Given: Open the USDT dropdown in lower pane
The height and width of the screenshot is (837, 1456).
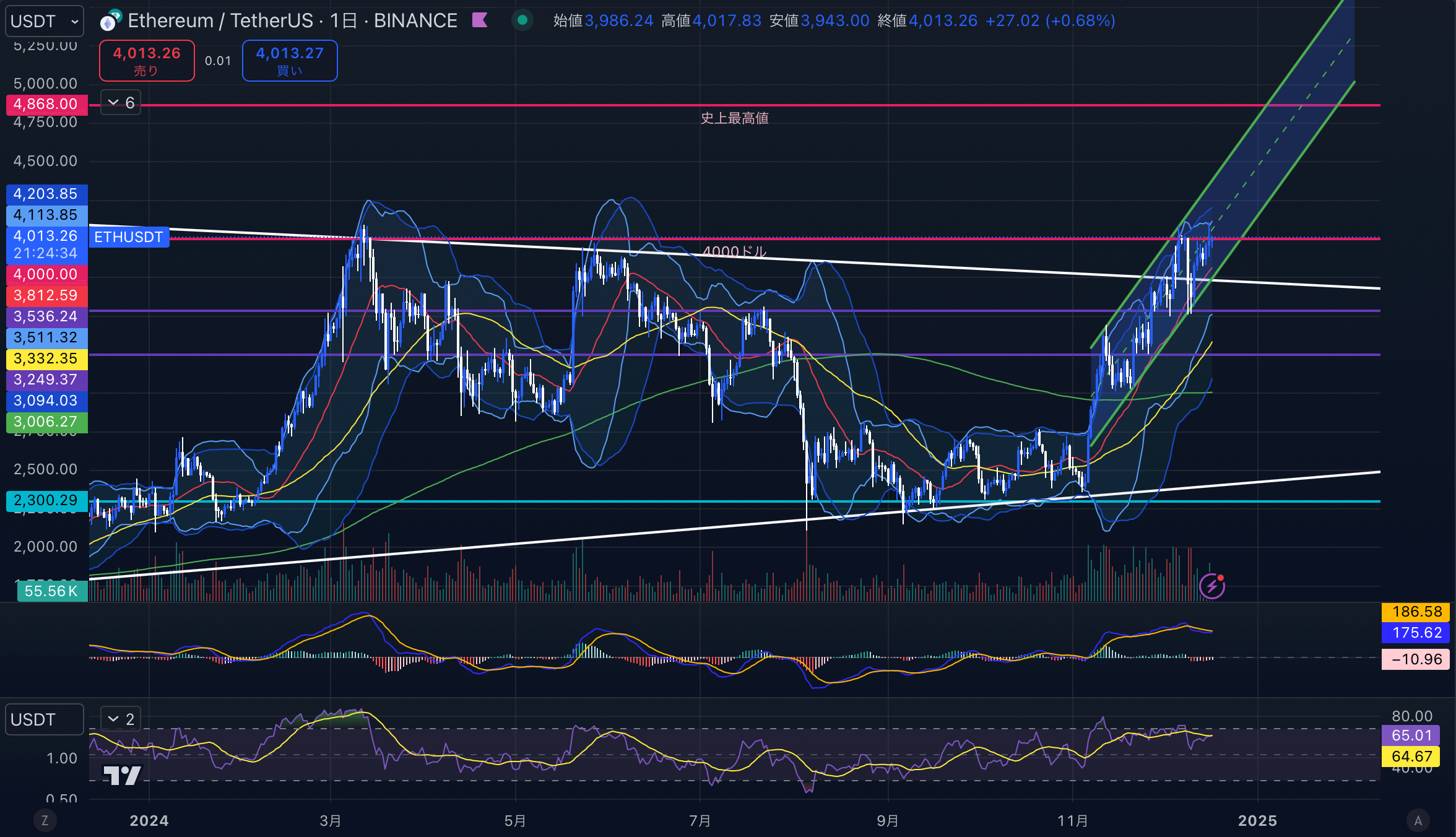Looking at the screenshot, I should click(x=45, y=719).
